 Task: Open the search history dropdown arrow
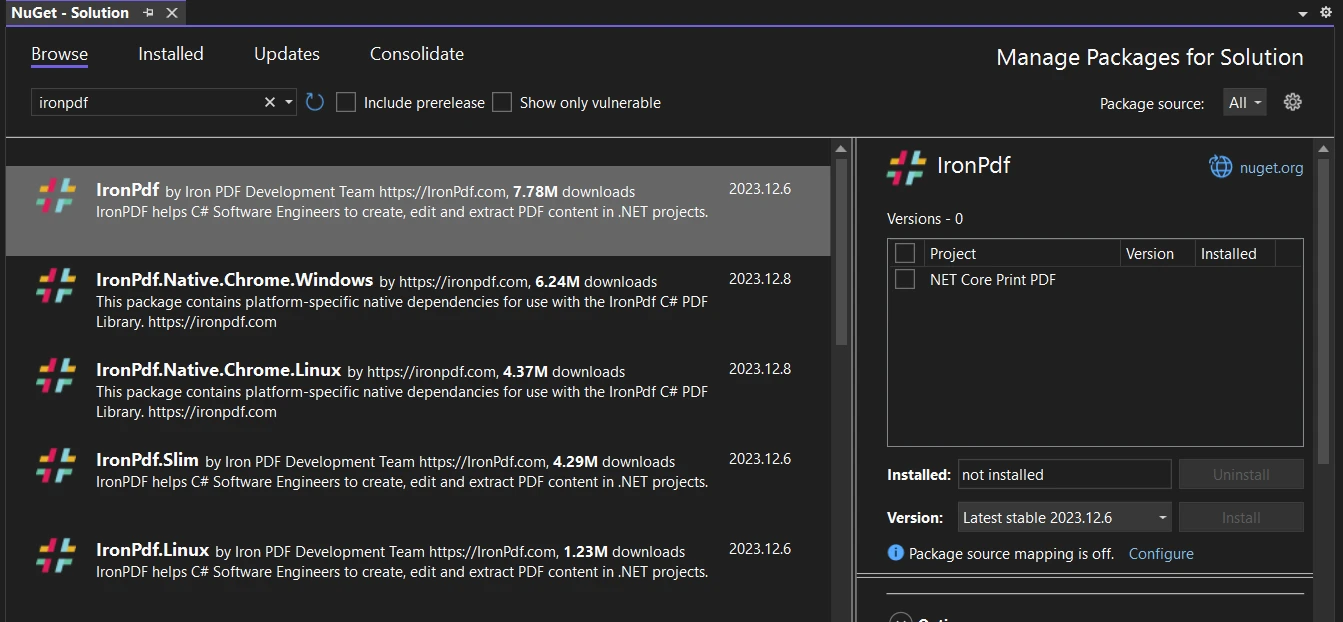(x=289, y=102)
